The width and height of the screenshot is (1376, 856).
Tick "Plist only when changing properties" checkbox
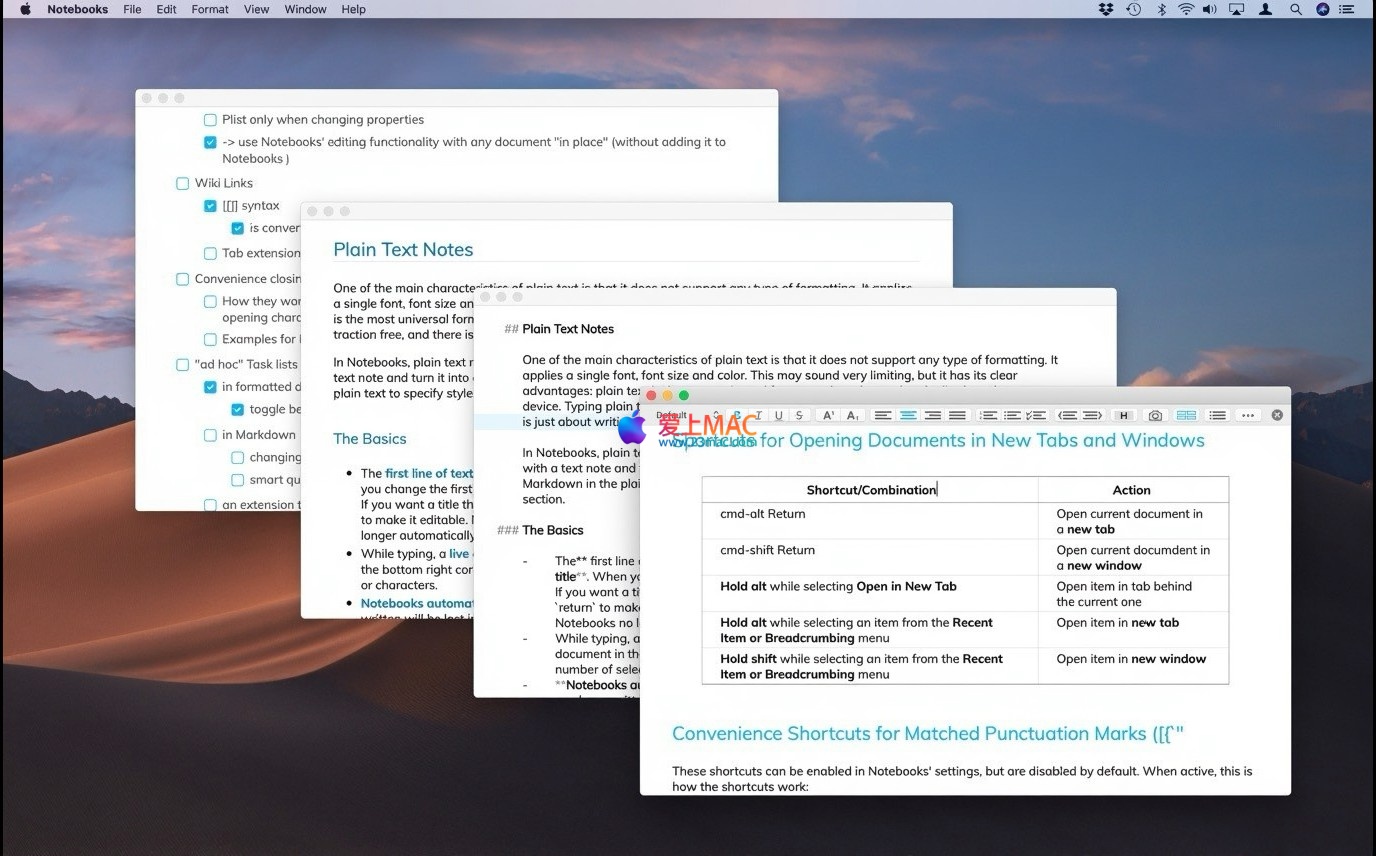click(x=210, y=120)
